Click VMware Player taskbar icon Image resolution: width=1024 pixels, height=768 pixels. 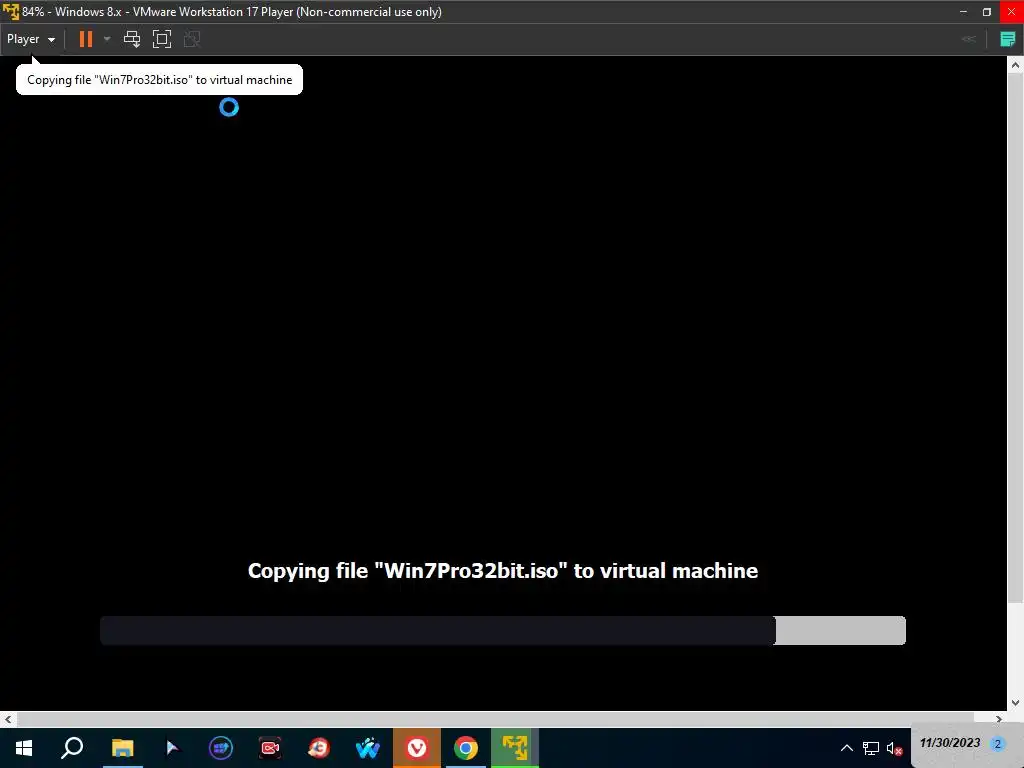pos(515,748)
